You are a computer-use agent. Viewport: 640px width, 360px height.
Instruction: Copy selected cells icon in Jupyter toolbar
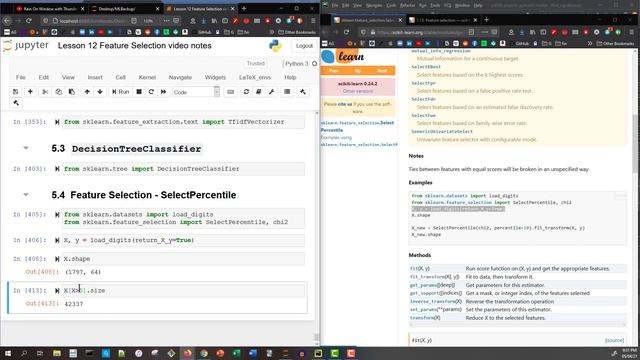point(58,92)
